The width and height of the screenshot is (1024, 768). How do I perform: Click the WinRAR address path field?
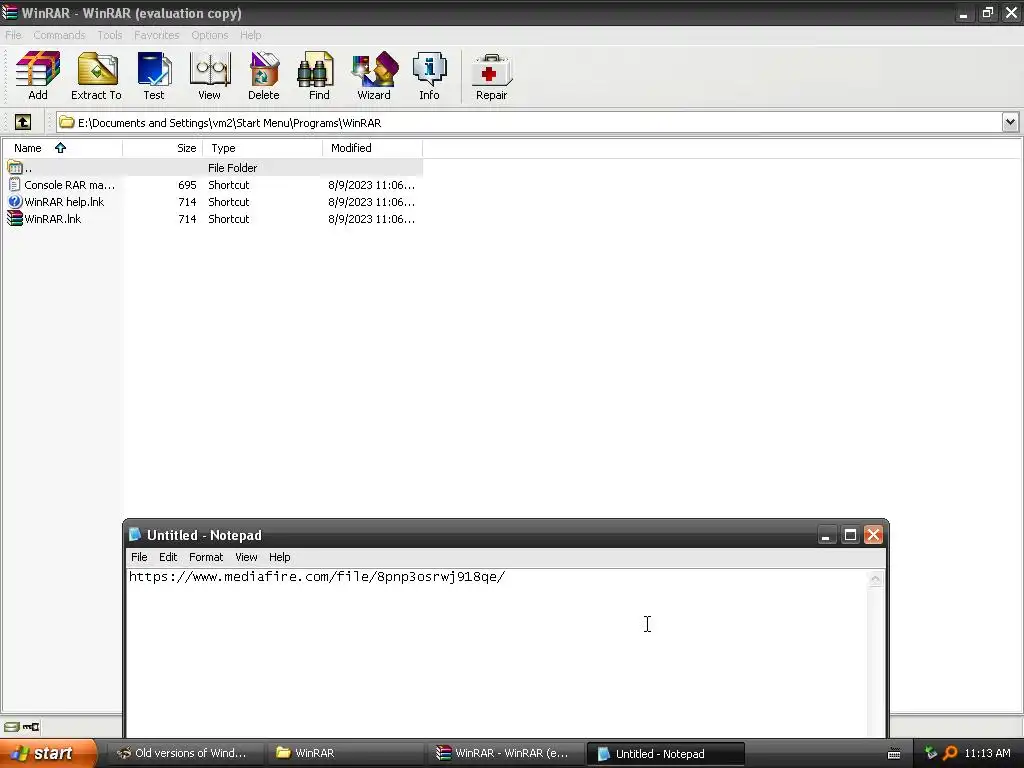click(529, 122)
